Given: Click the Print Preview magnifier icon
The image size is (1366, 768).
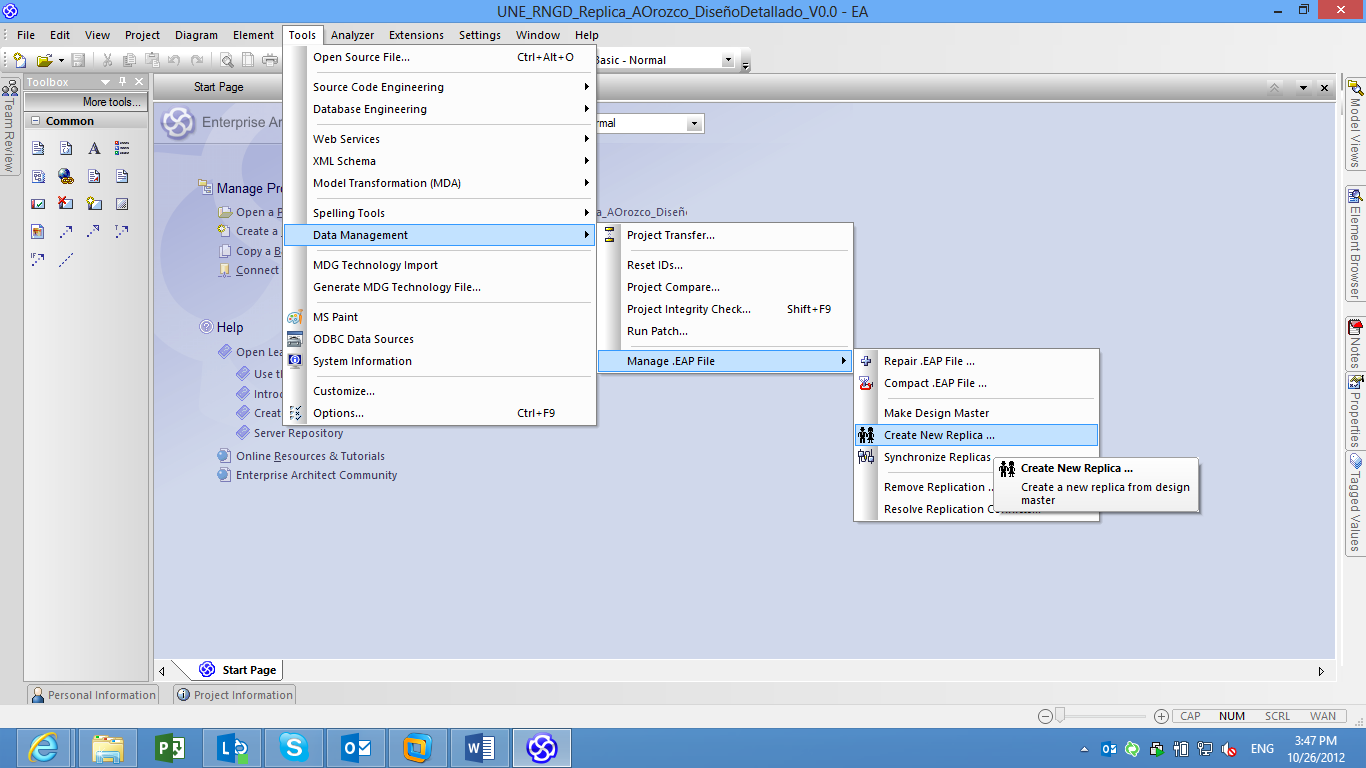Looking at the screenshot, I should tap(227, 60).
